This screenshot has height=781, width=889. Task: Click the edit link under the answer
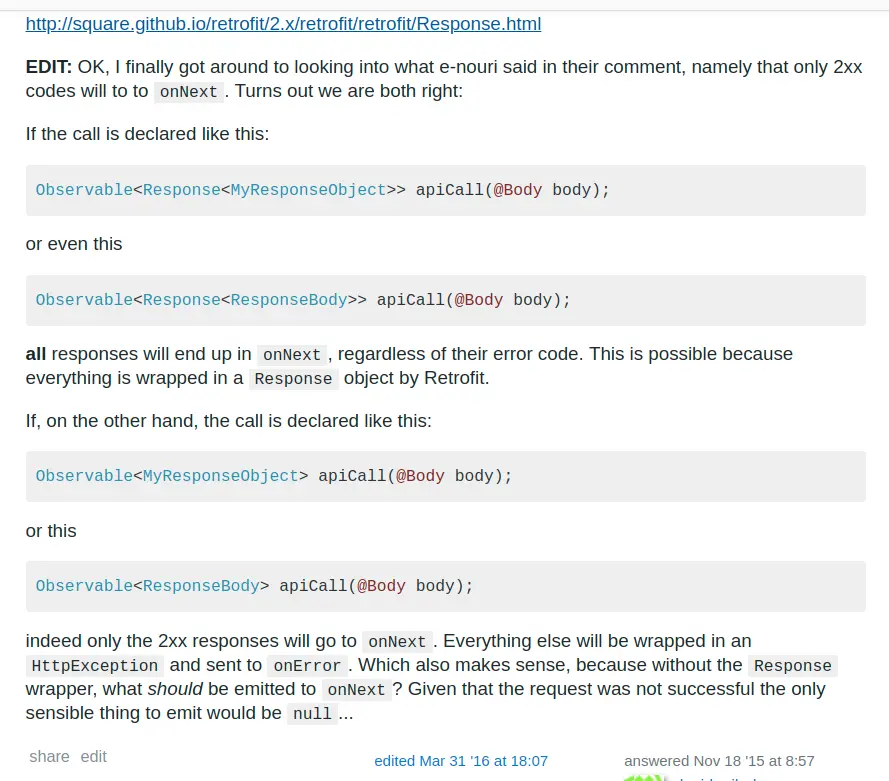point(94,757)
